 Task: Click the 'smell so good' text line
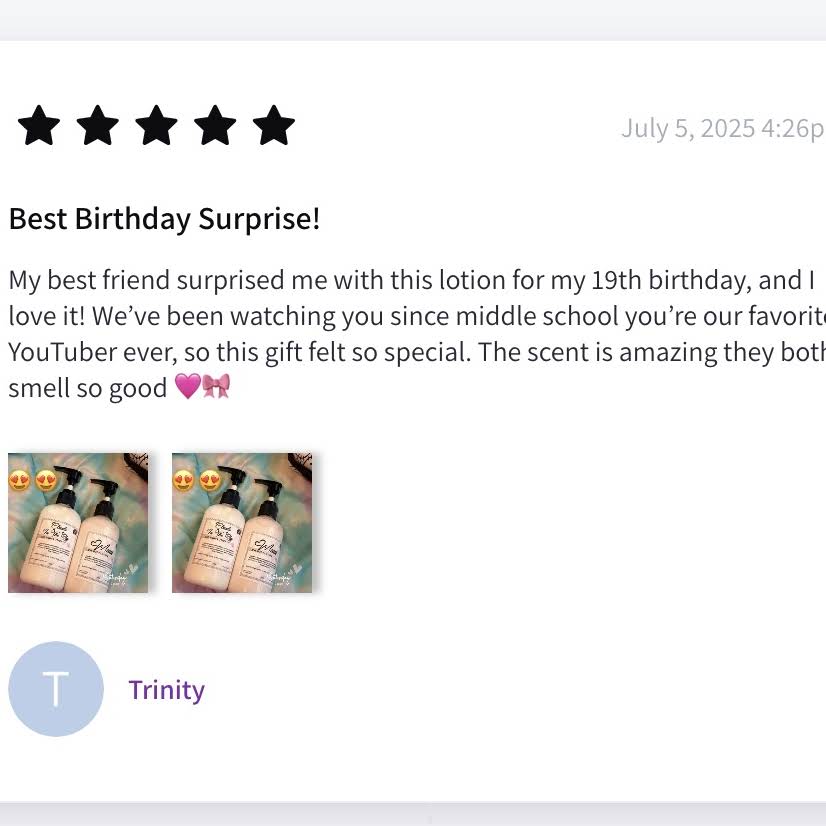point(88,388)
